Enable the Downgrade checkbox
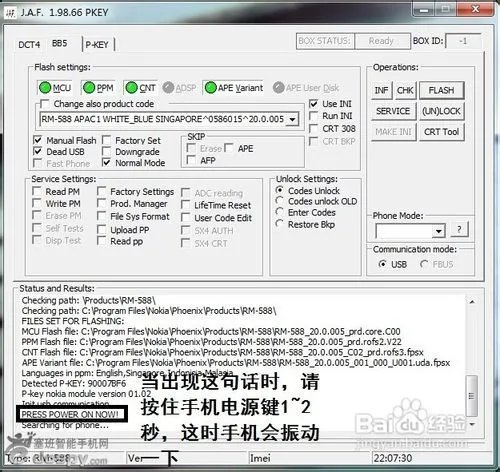500x472 pixels. [106, 151]
